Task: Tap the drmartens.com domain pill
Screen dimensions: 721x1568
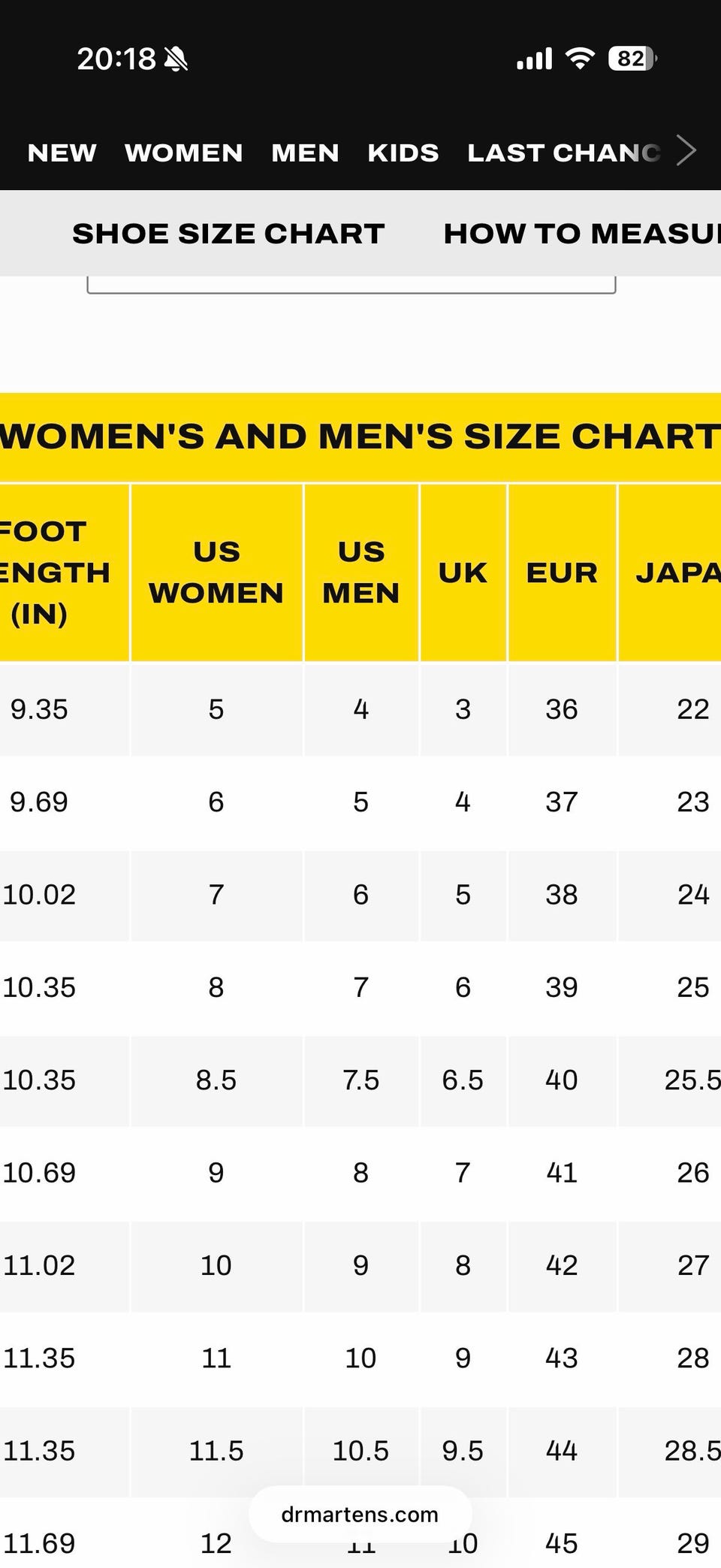Action: 360,1514
